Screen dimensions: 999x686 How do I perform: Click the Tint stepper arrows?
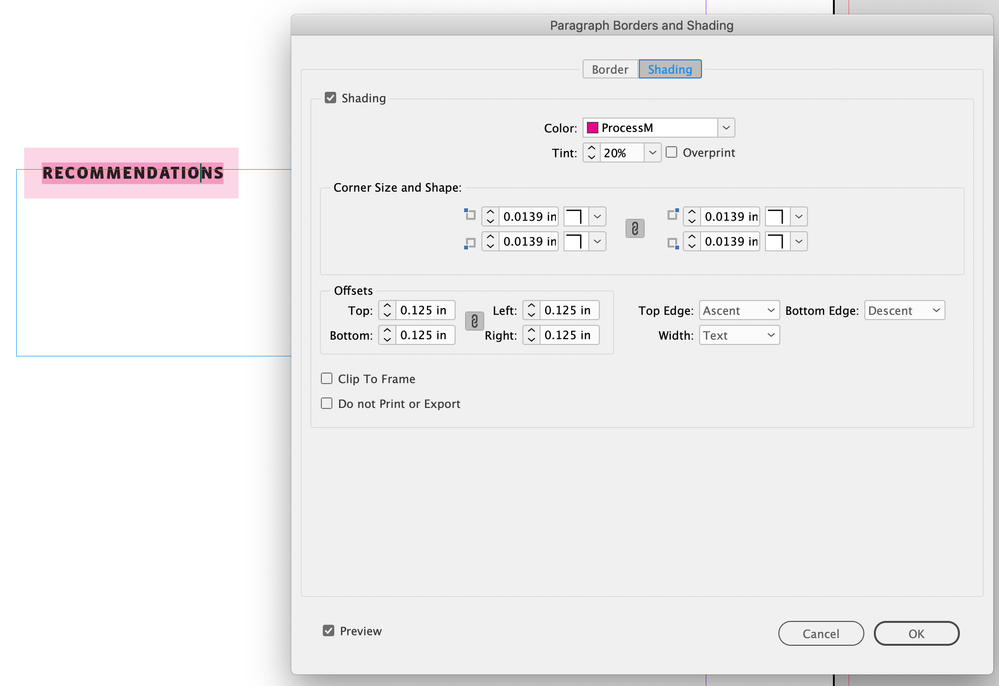click(591, 153)
